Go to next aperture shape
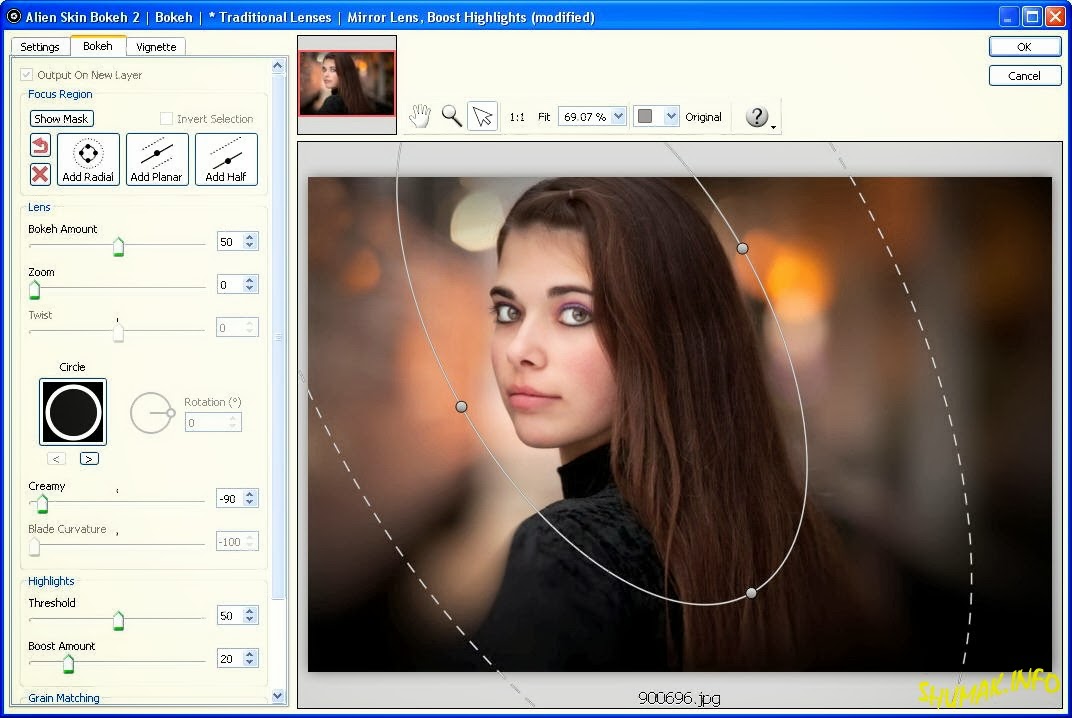Viewport: 1072px width, 718px height. (89, 459)
